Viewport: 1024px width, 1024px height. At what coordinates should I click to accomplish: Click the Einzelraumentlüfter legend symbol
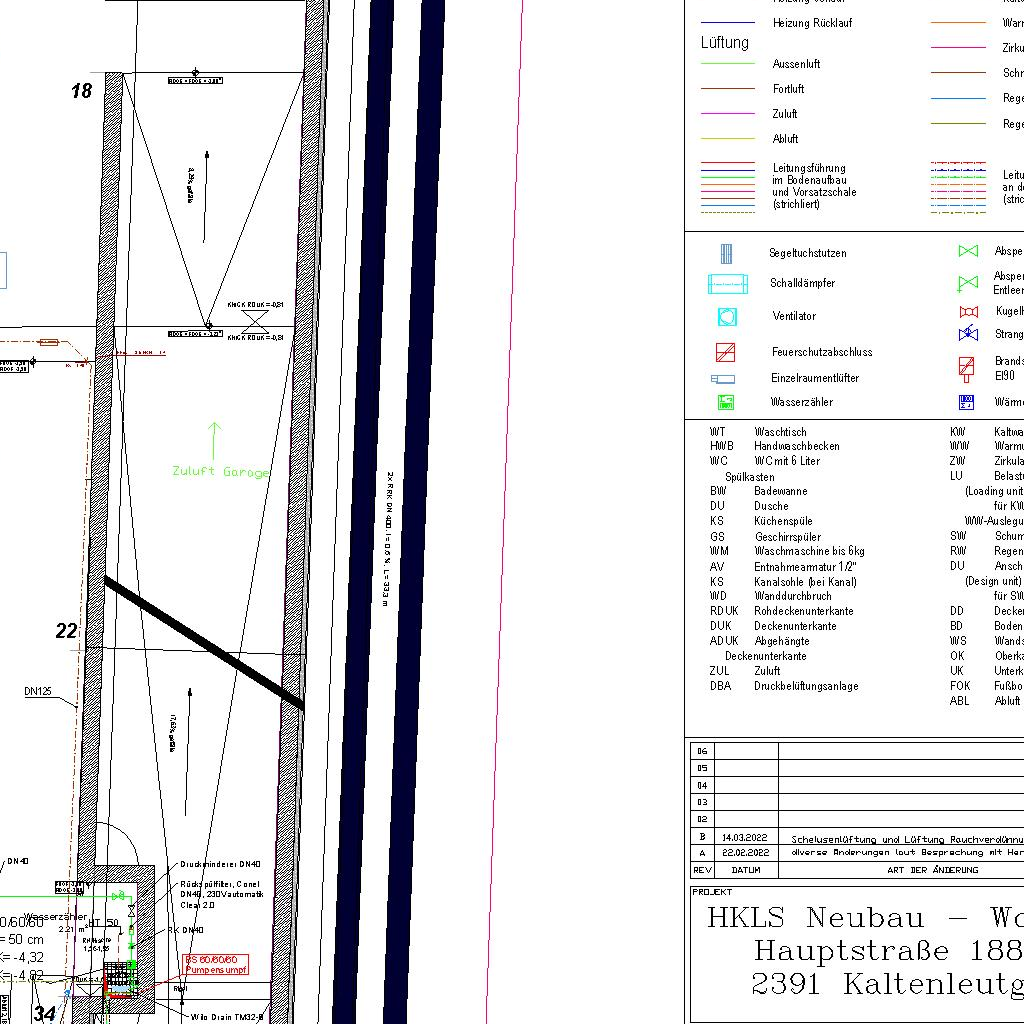tap(722, 379)
